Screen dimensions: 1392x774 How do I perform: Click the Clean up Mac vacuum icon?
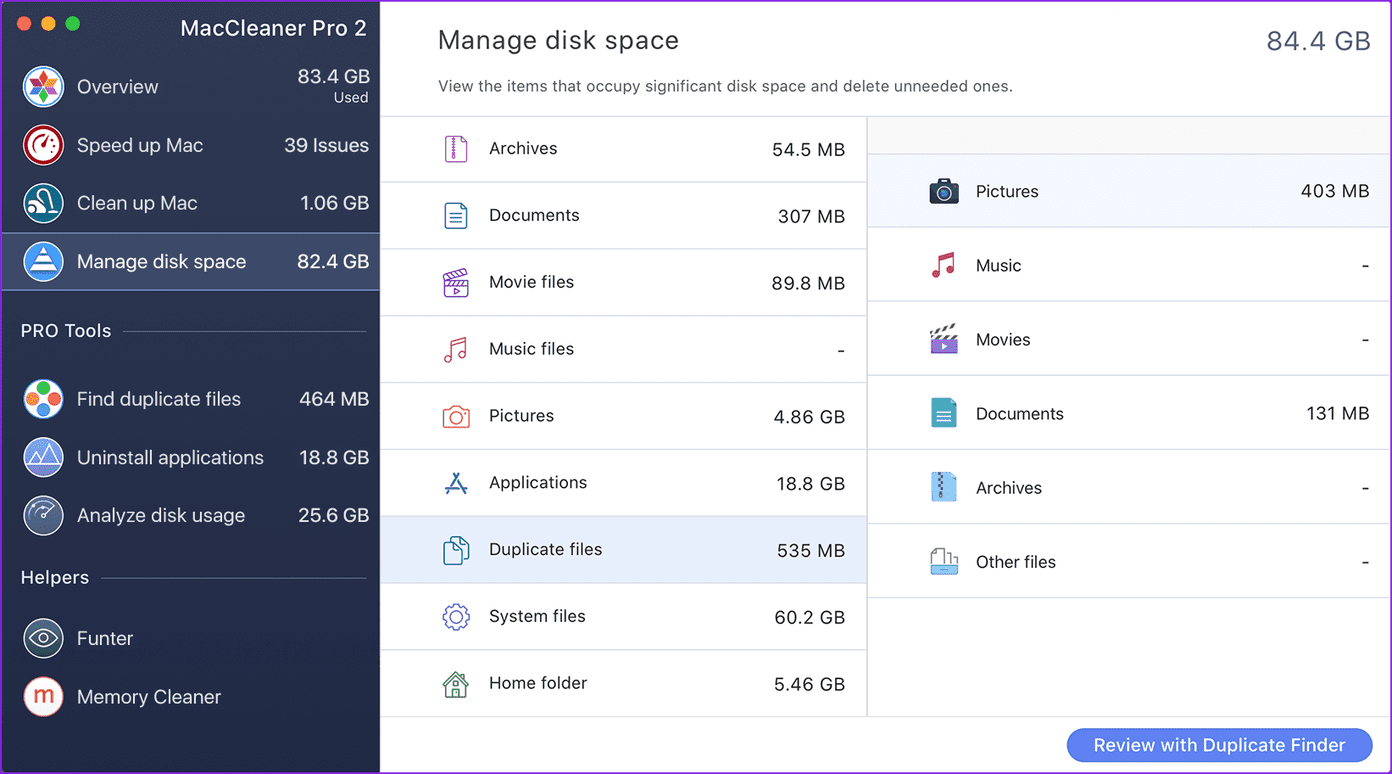click(x=44, y=203)
